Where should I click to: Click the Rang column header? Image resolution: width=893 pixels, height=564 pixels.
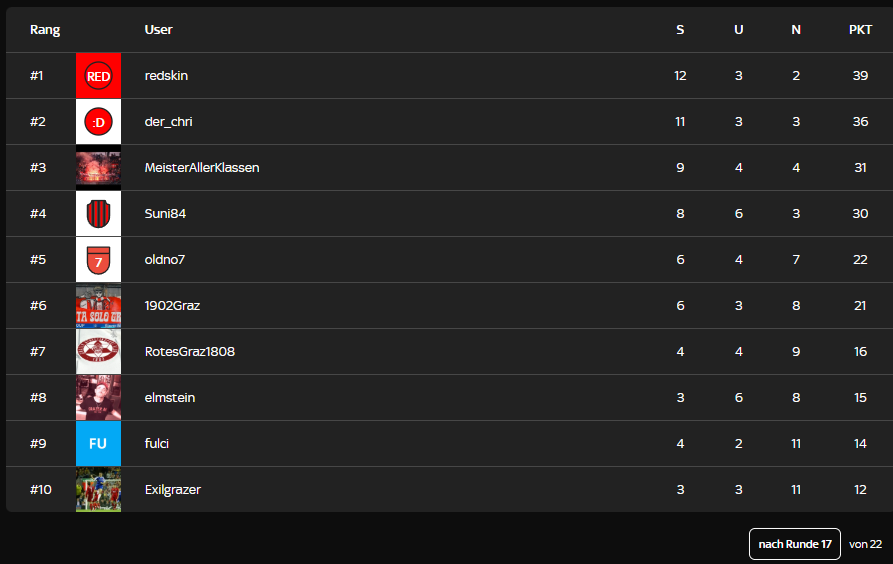[x=45, y=30]
